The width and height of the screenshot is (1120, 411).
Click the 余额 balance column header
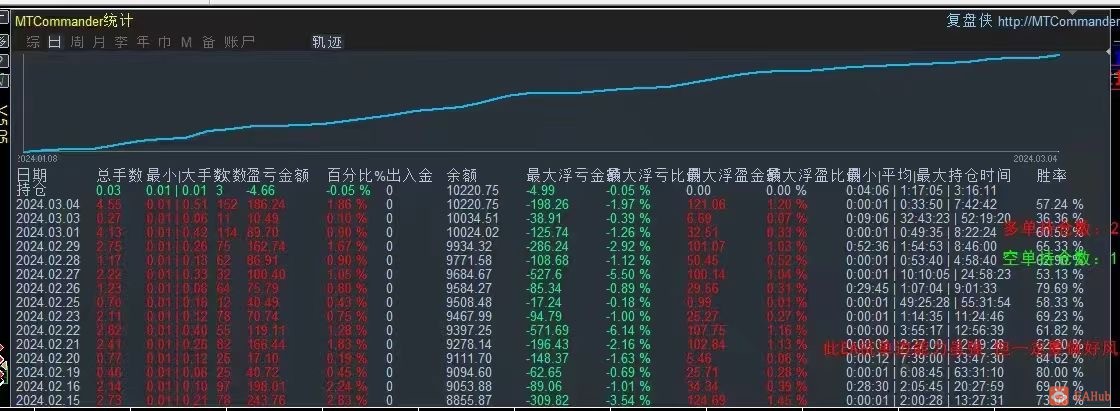462,175
